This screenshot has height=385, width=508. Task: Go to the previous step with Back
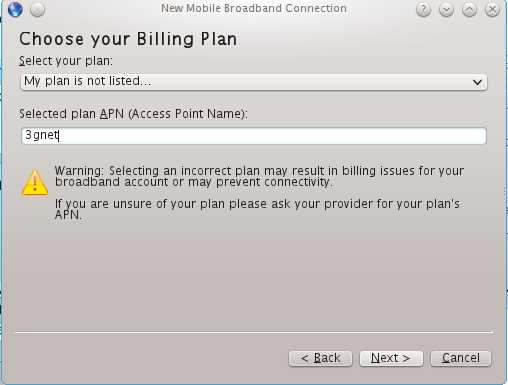(x=320, y=359)
